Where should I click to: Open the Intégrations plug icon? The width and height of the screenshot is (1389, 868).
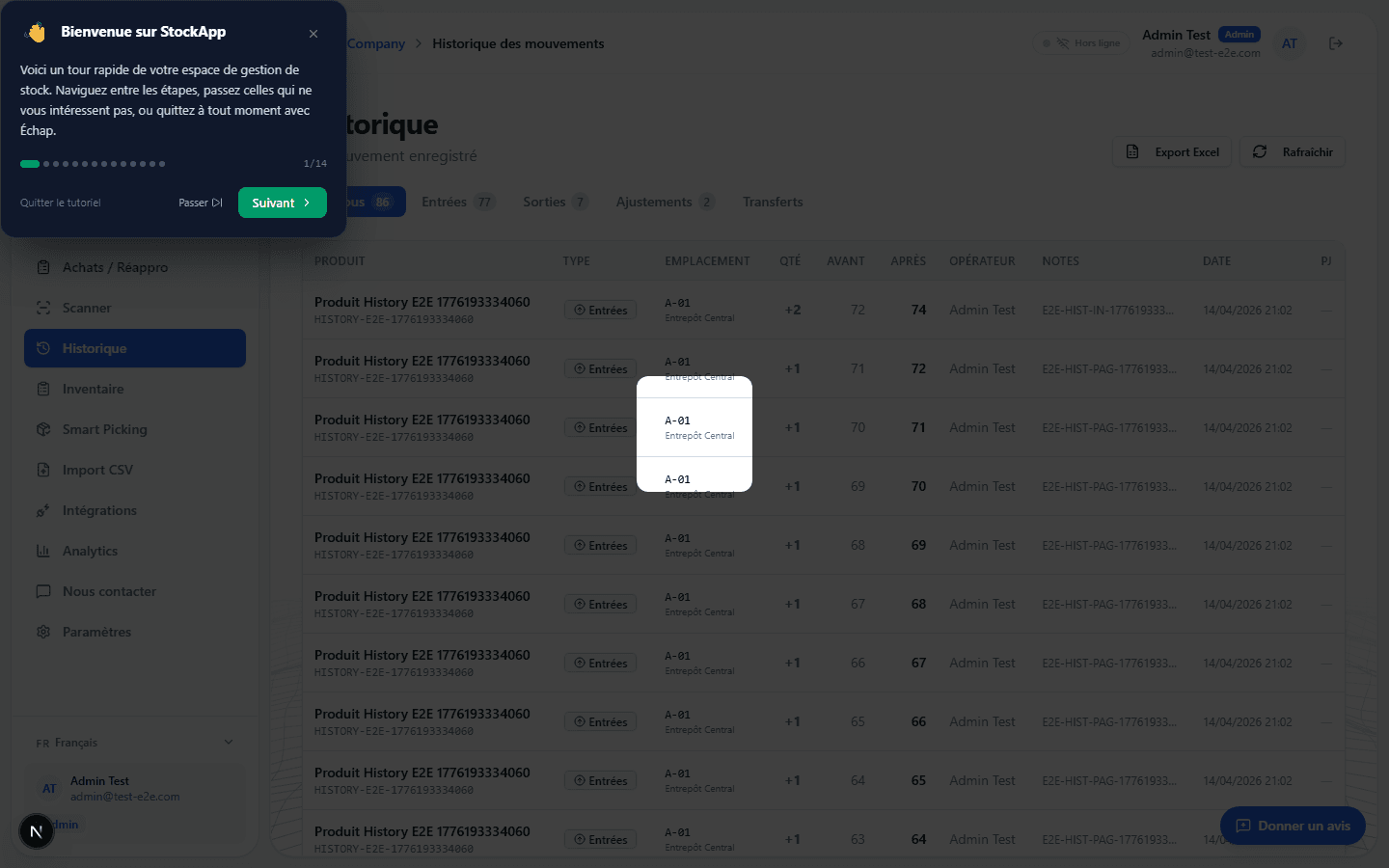coord(43,510)
